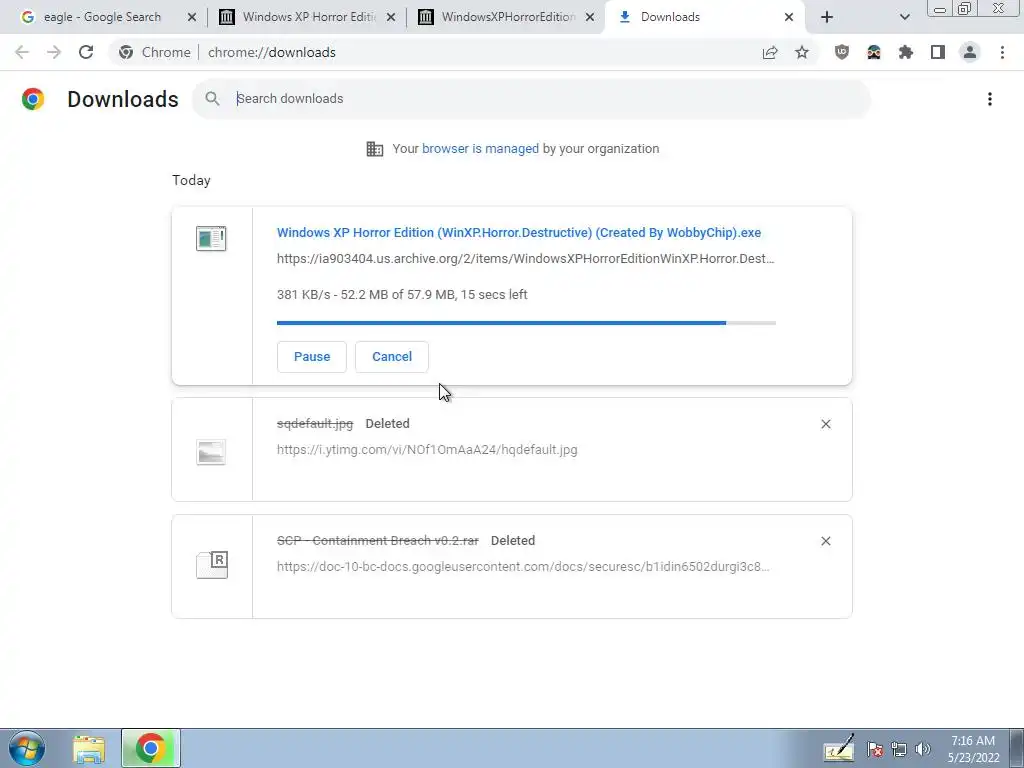Click the browser forward arrow

click(54, 52)
